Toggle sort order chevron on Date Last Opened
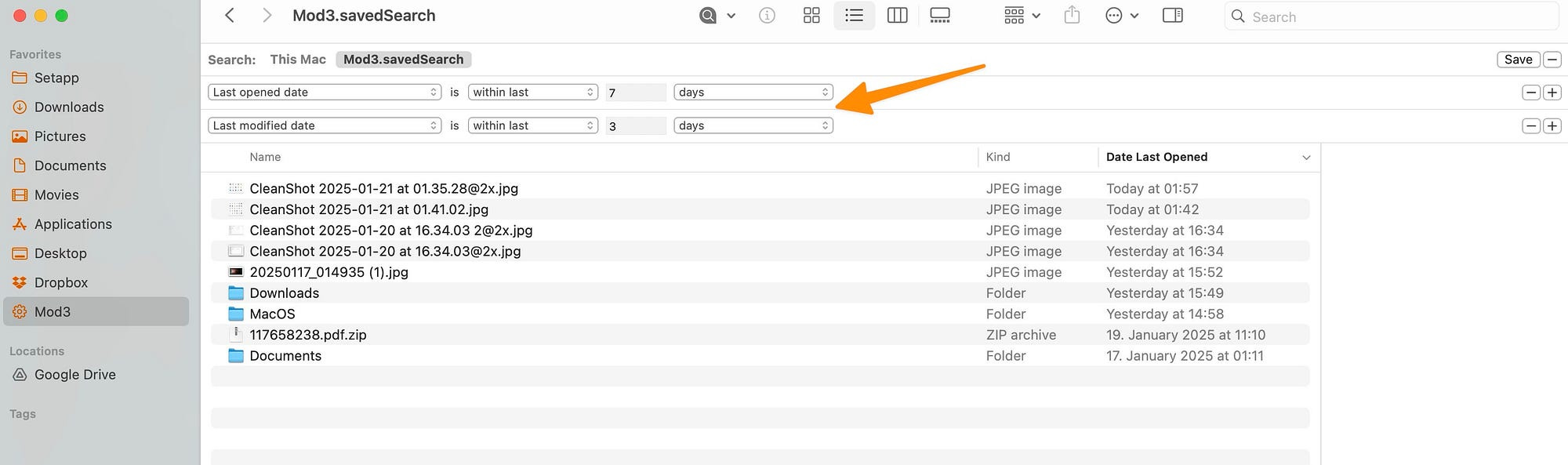Image resolution: width=1568 pixels, height=465 pixels. 1306,158
